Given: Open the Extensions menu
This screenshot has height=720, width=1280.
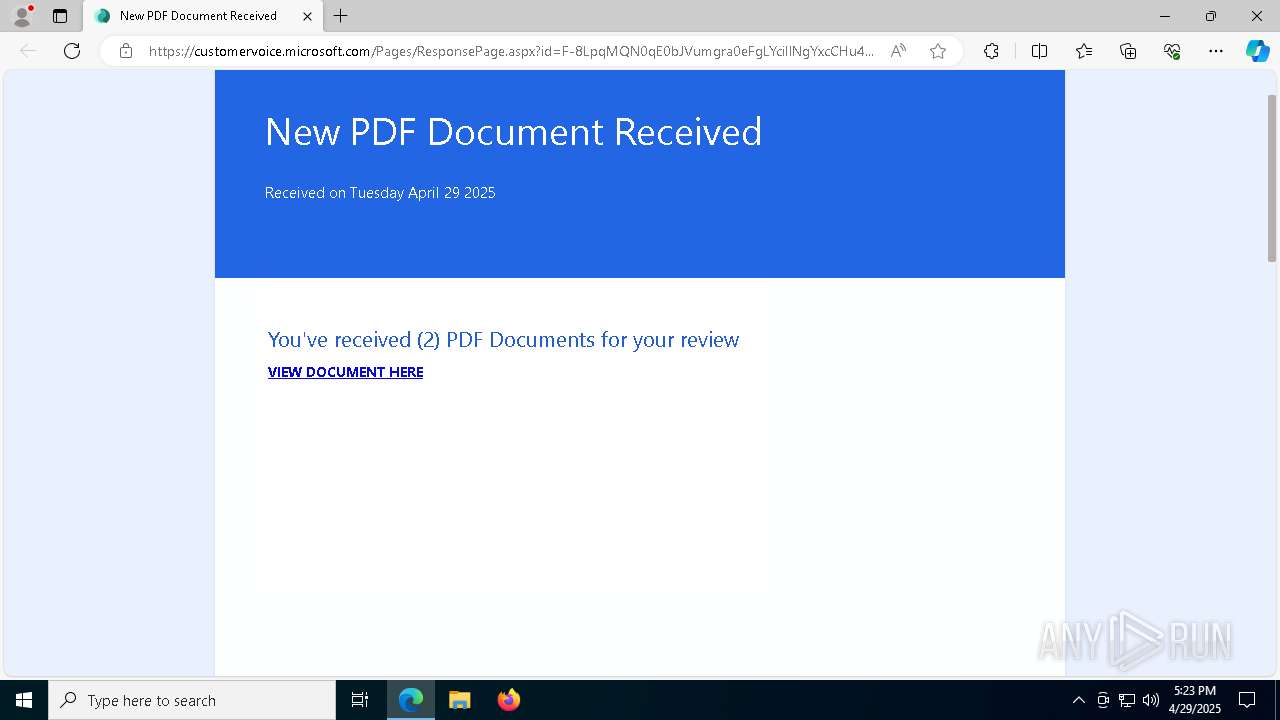Looking at the screenshot, I should [991, 51].
